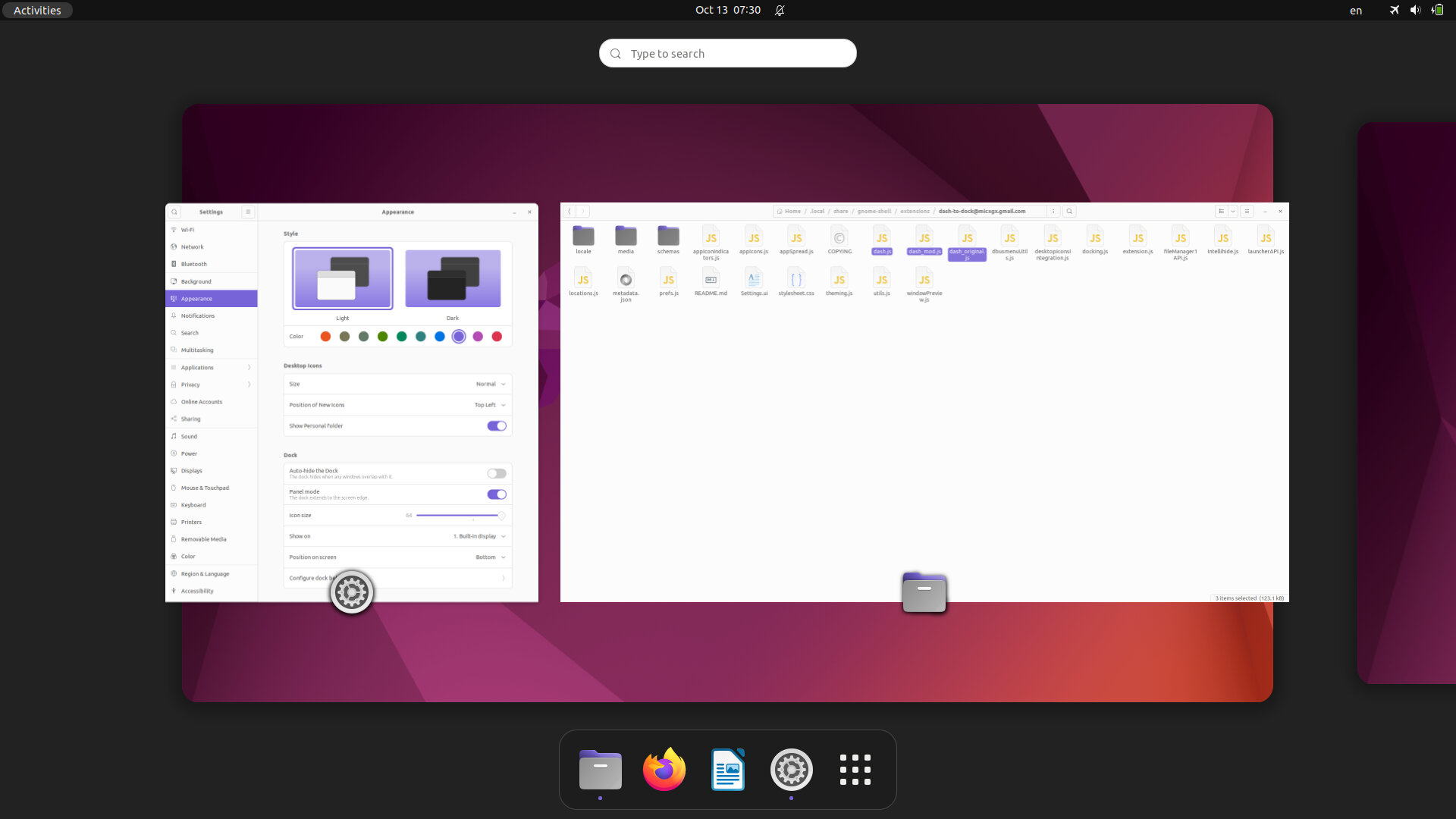Open Settings from the dock
The height and width of the screenshot is (819, 1456).
point(791,770)
